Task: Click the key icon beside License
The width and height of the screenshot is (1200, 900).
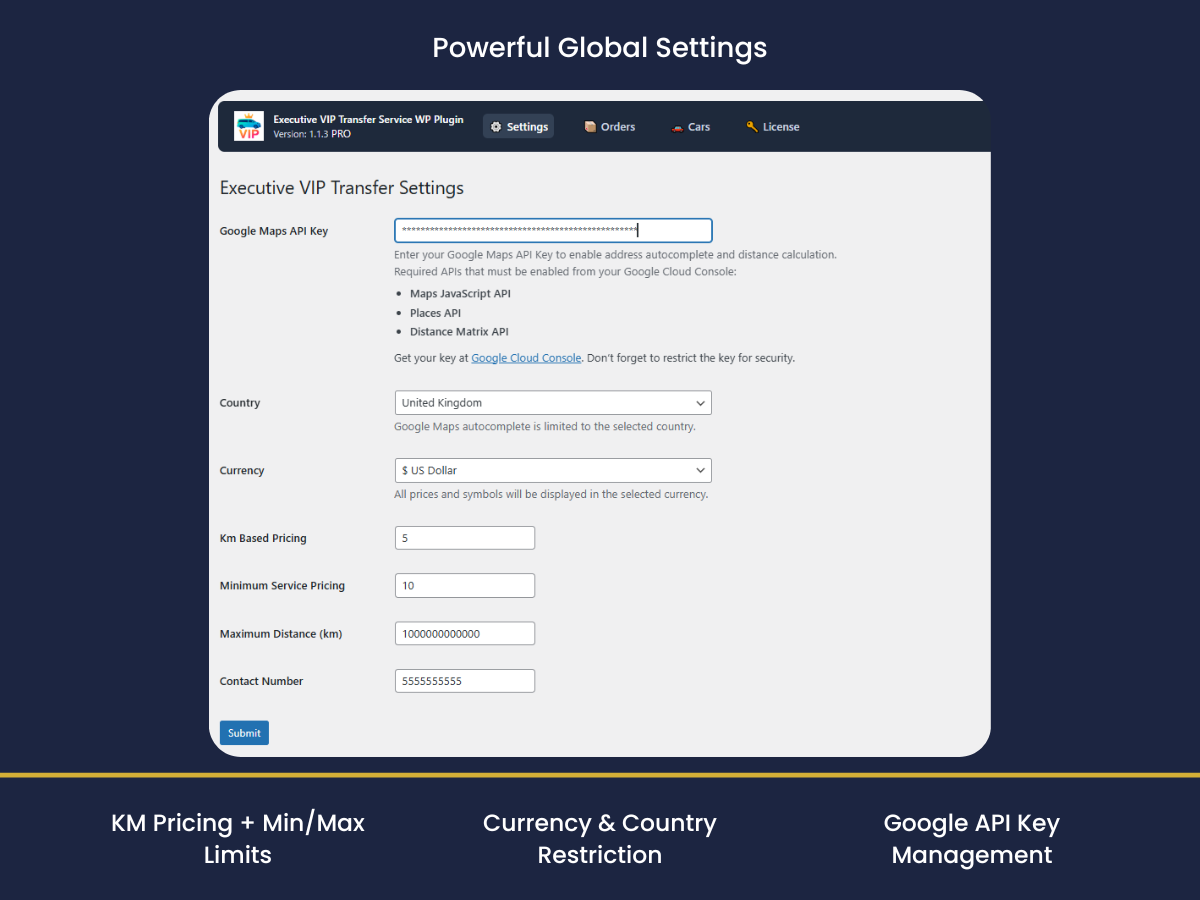Action: pos(752,127)
